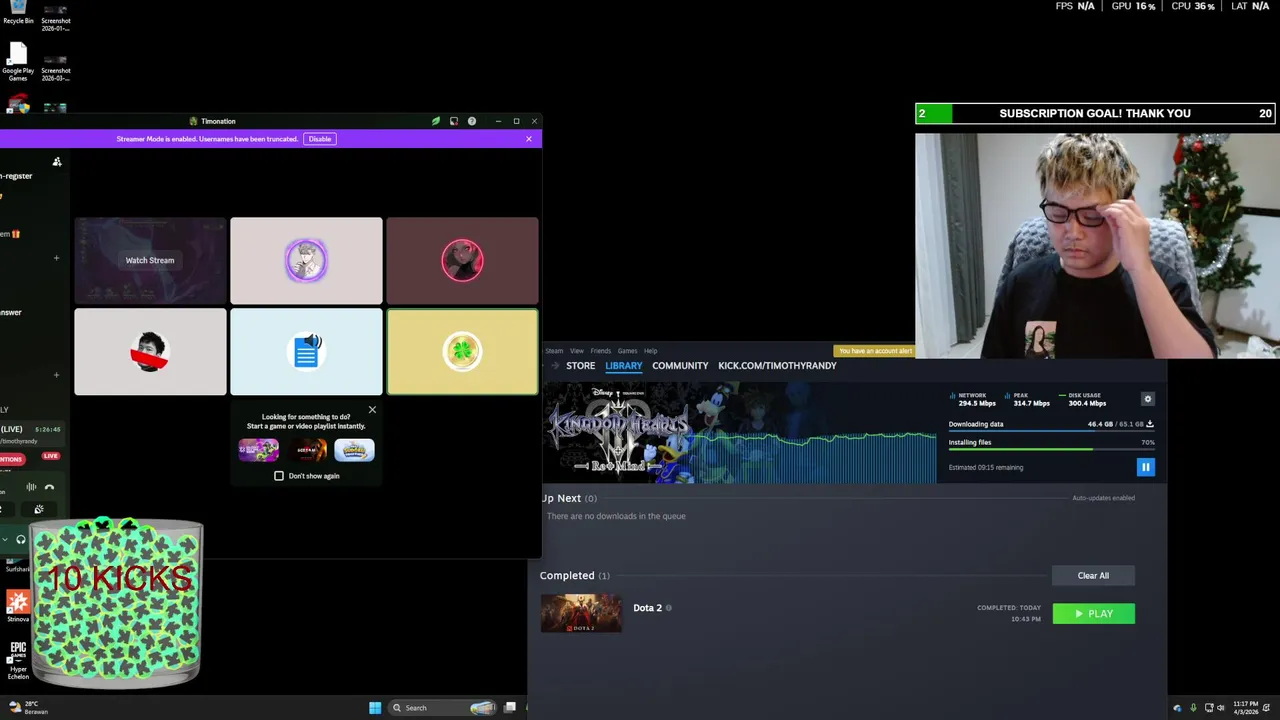Open the KICK.COM/TIMOTHYRANDY profile tab
Viewport: 1280px width, 720px height.
click(777, 366)
